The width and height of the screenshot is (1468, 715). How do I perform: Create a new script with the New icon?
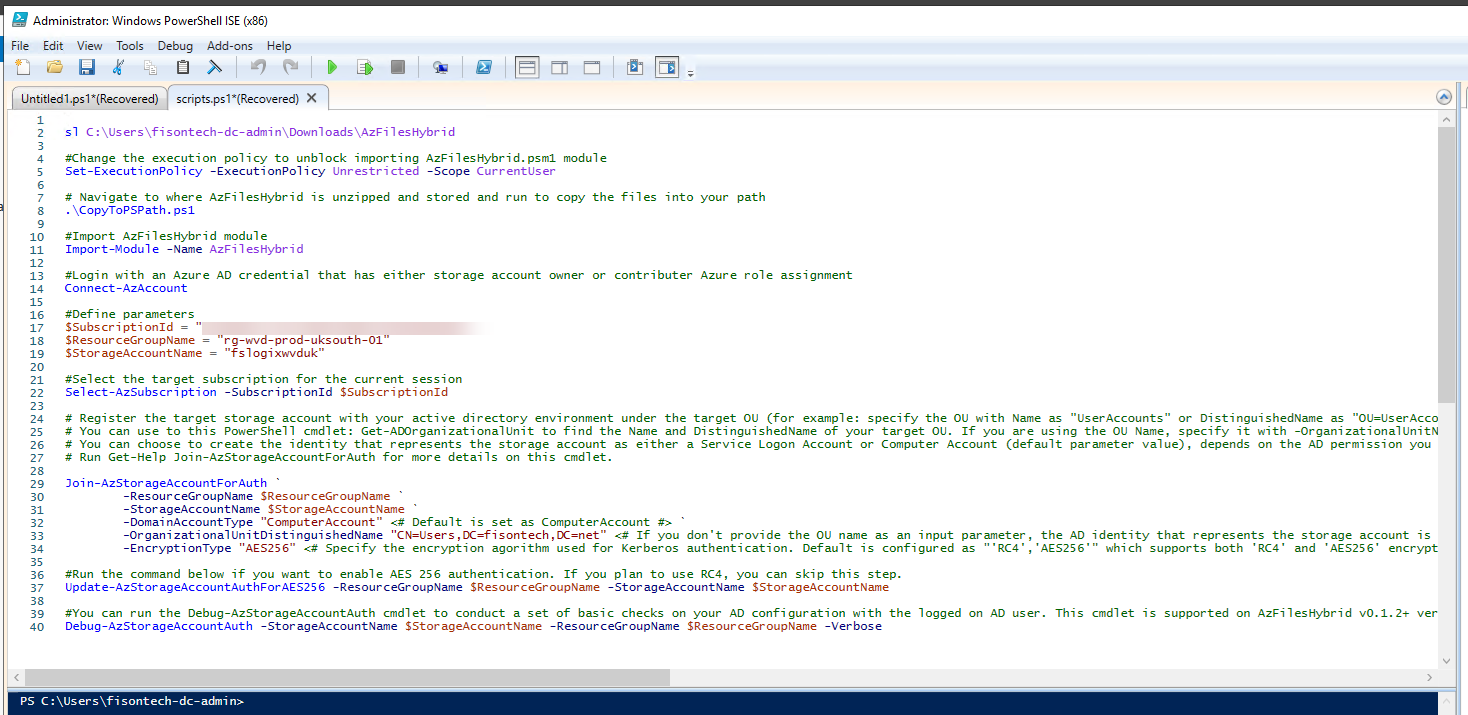point(23,67)
